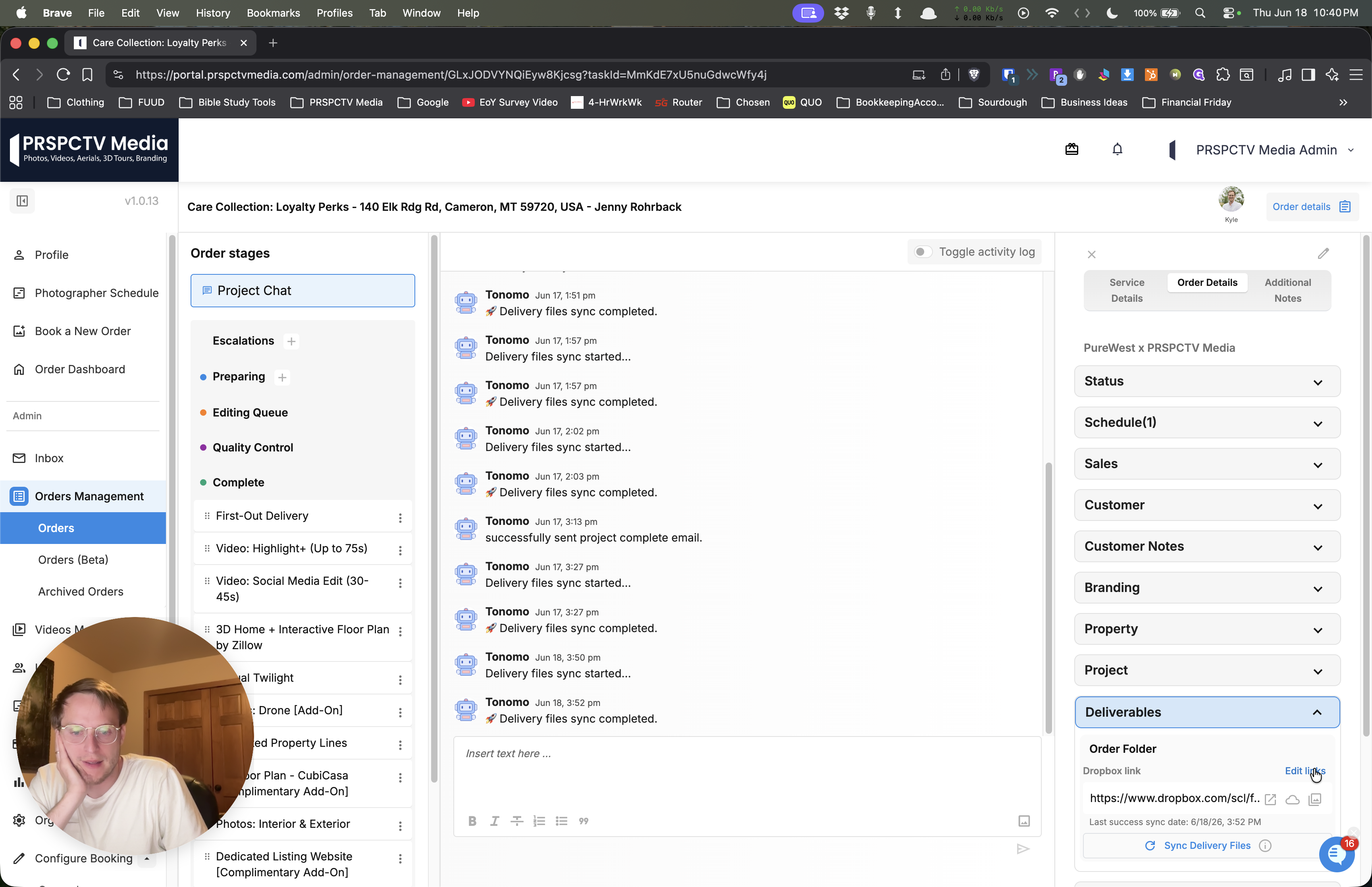Screen dimensions: 1372x887
Task: Attach an image to chat message
Action: [x=1024, y=821]
